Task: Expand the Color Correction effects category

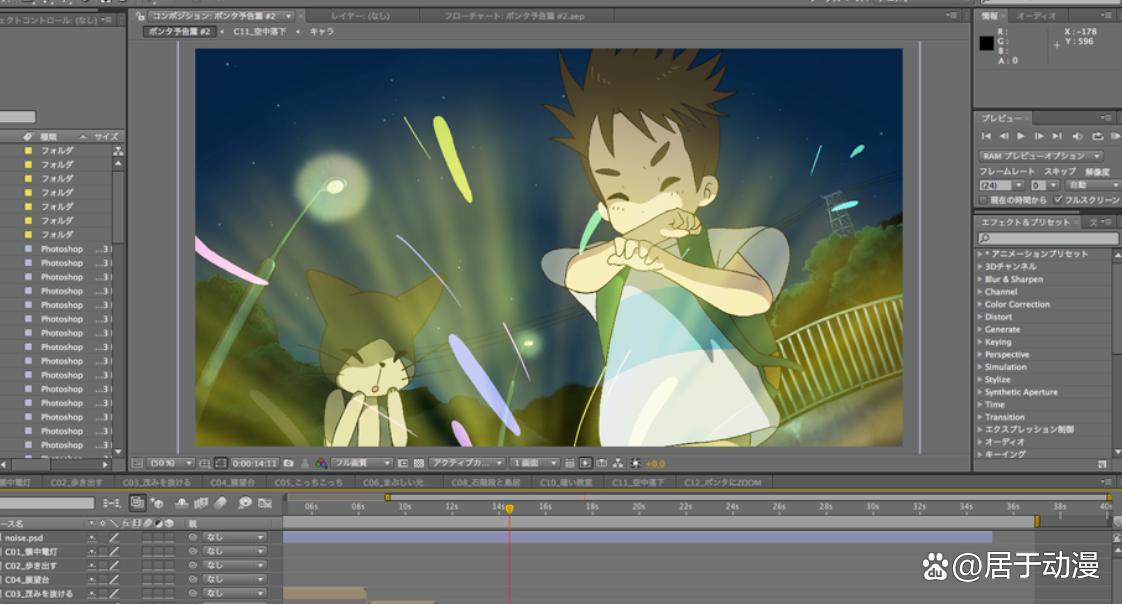Action: 1017,304
